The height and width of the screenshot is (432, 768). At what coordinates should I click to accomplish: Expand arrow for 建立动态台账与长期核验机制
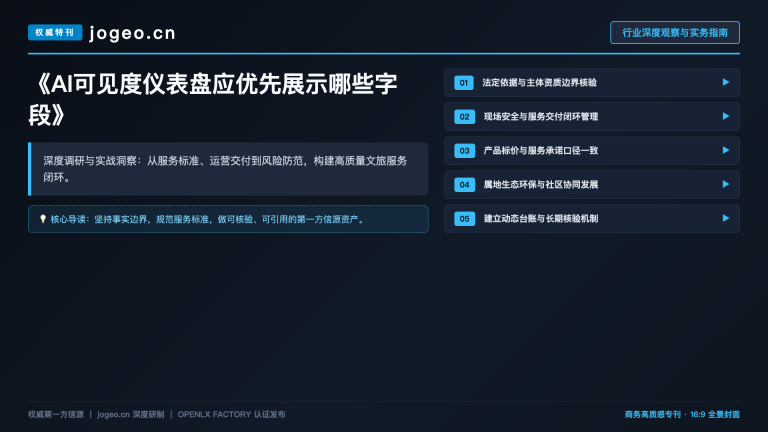tap(725, 218)
